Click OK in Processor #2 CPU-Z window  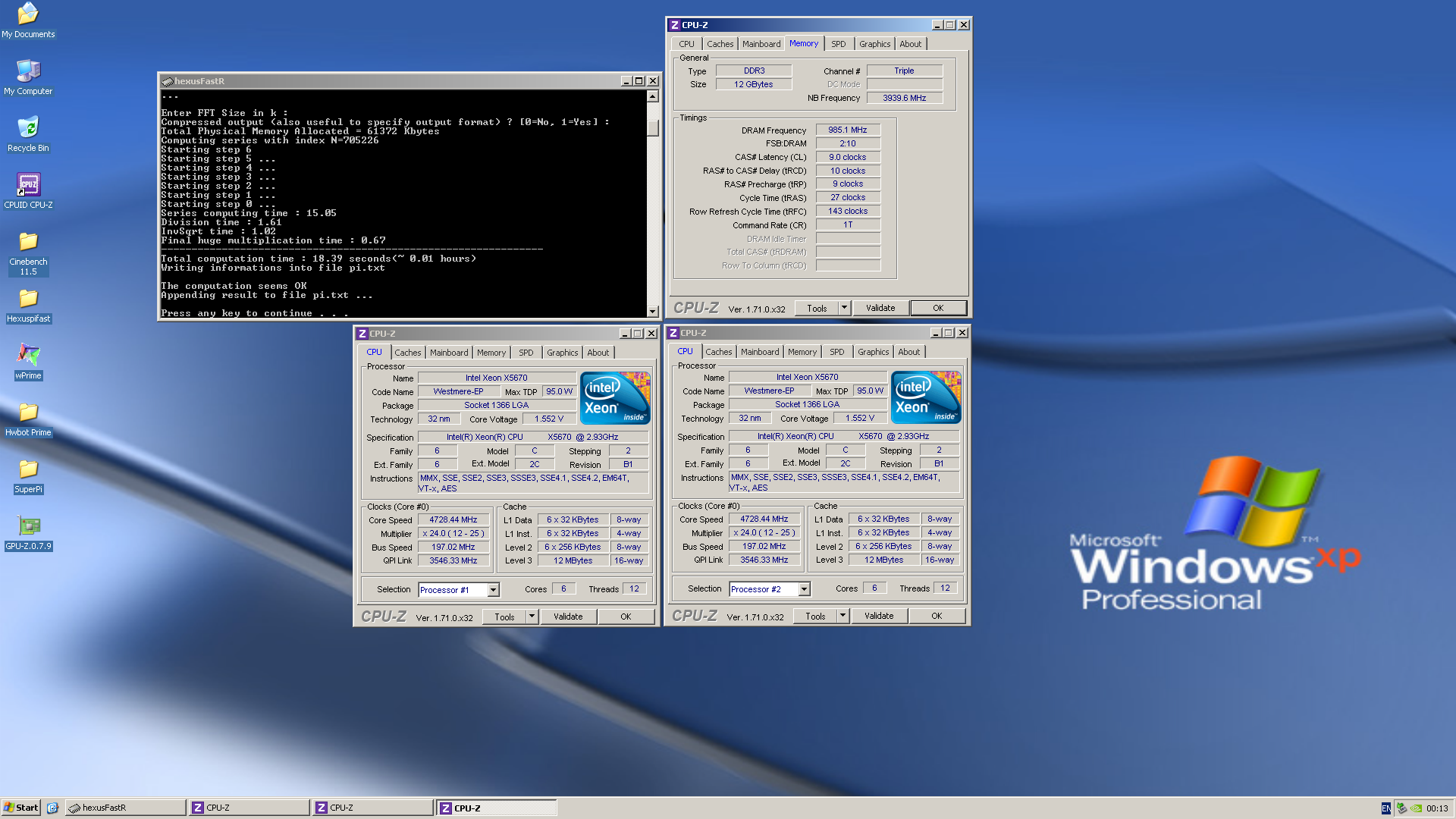tap(937, 616)
